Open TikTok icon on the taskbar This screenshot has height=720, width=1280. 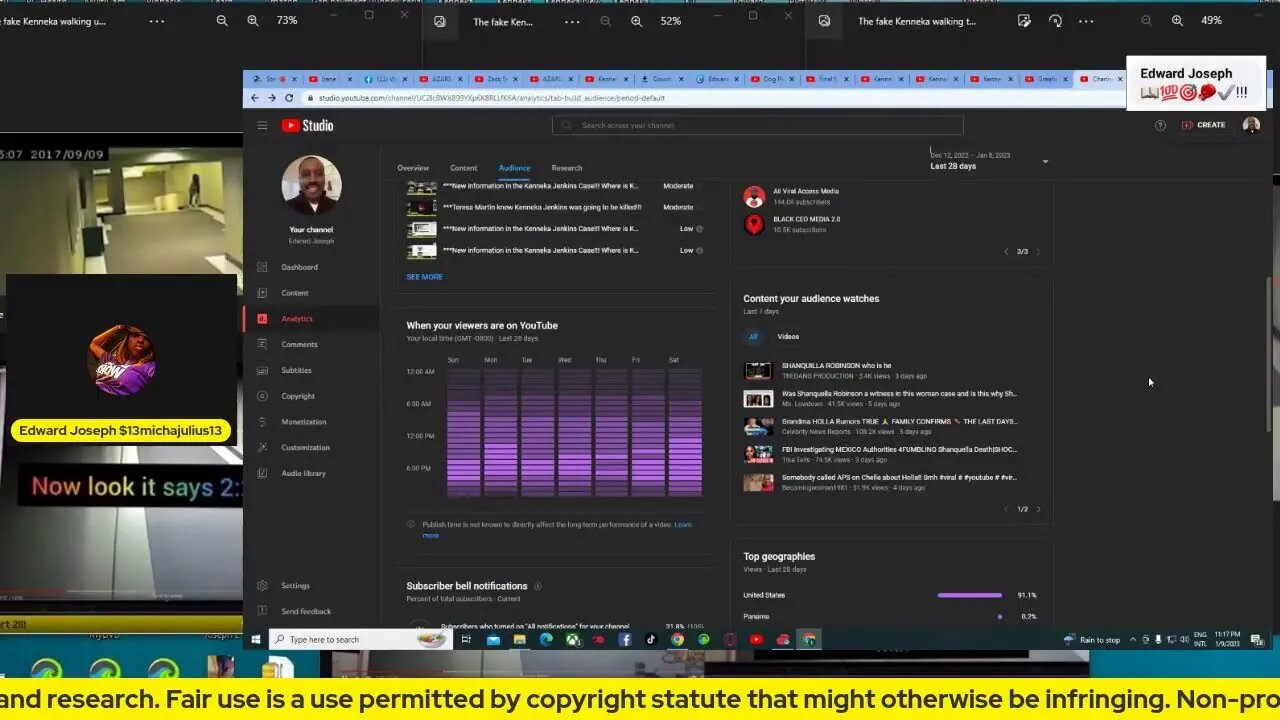click(651, 640)
